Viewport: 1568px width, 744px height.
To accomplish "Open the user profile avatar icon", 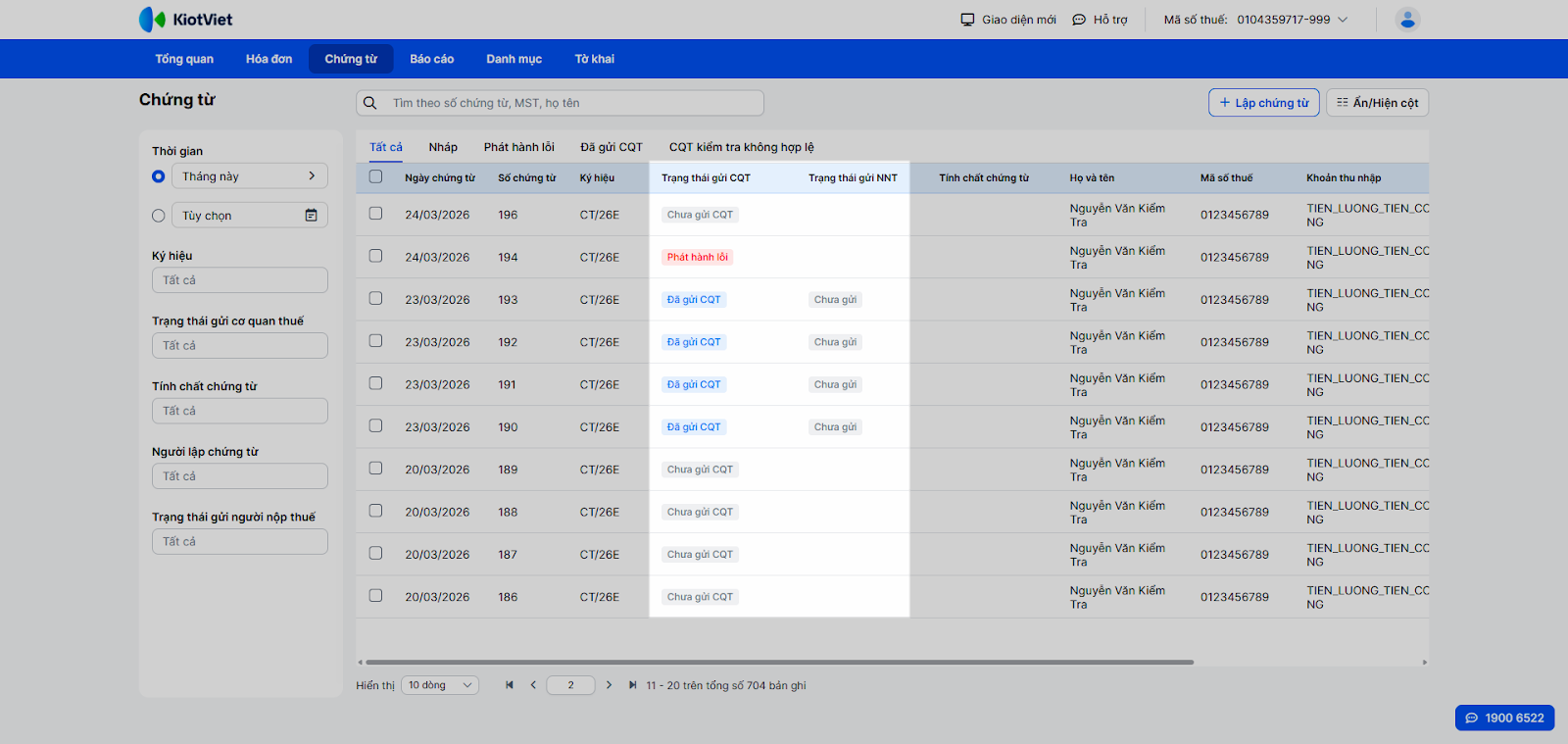I will [x=1407, y=20].
